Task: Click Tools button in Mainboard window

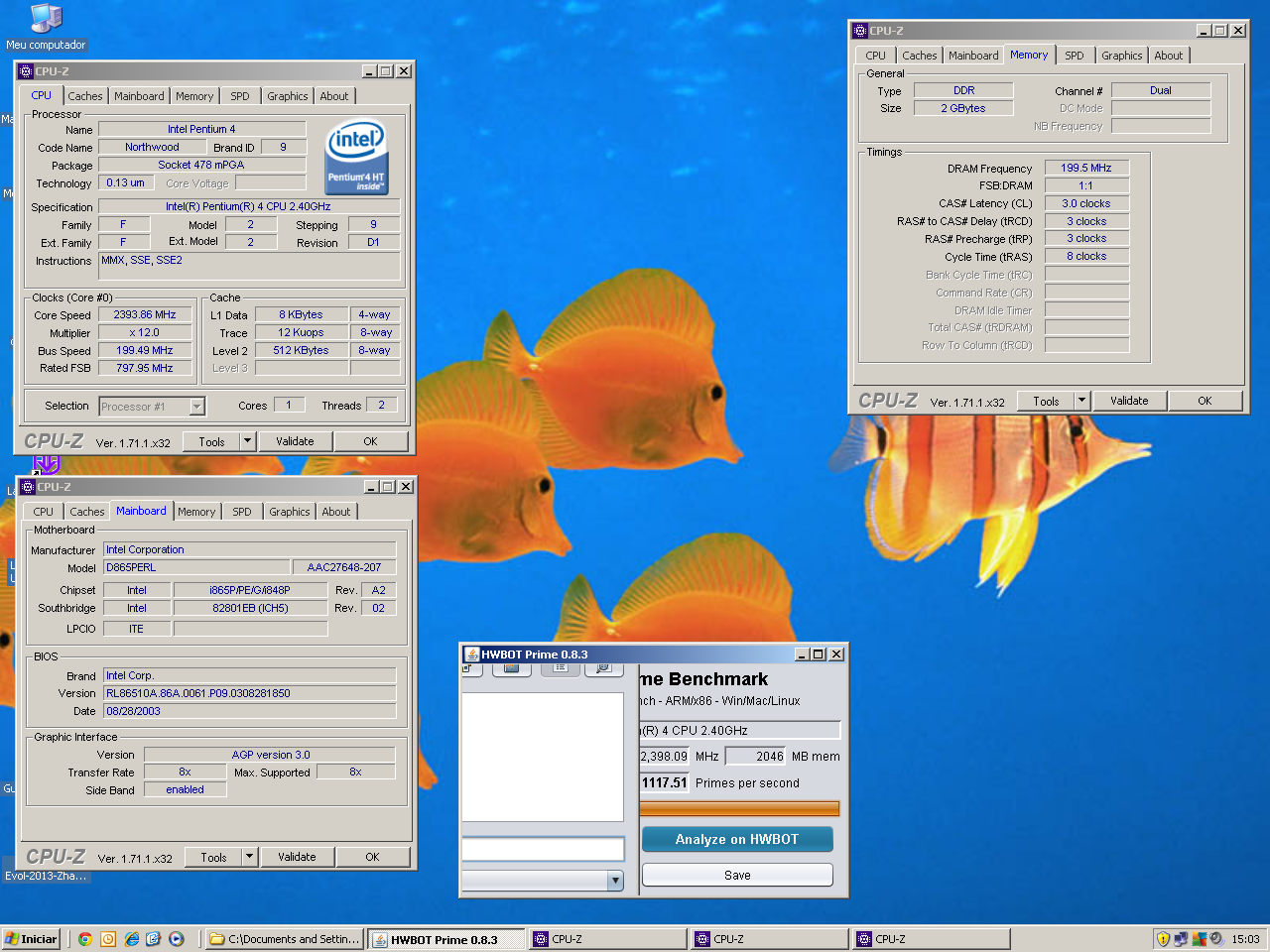Action: 213,857
